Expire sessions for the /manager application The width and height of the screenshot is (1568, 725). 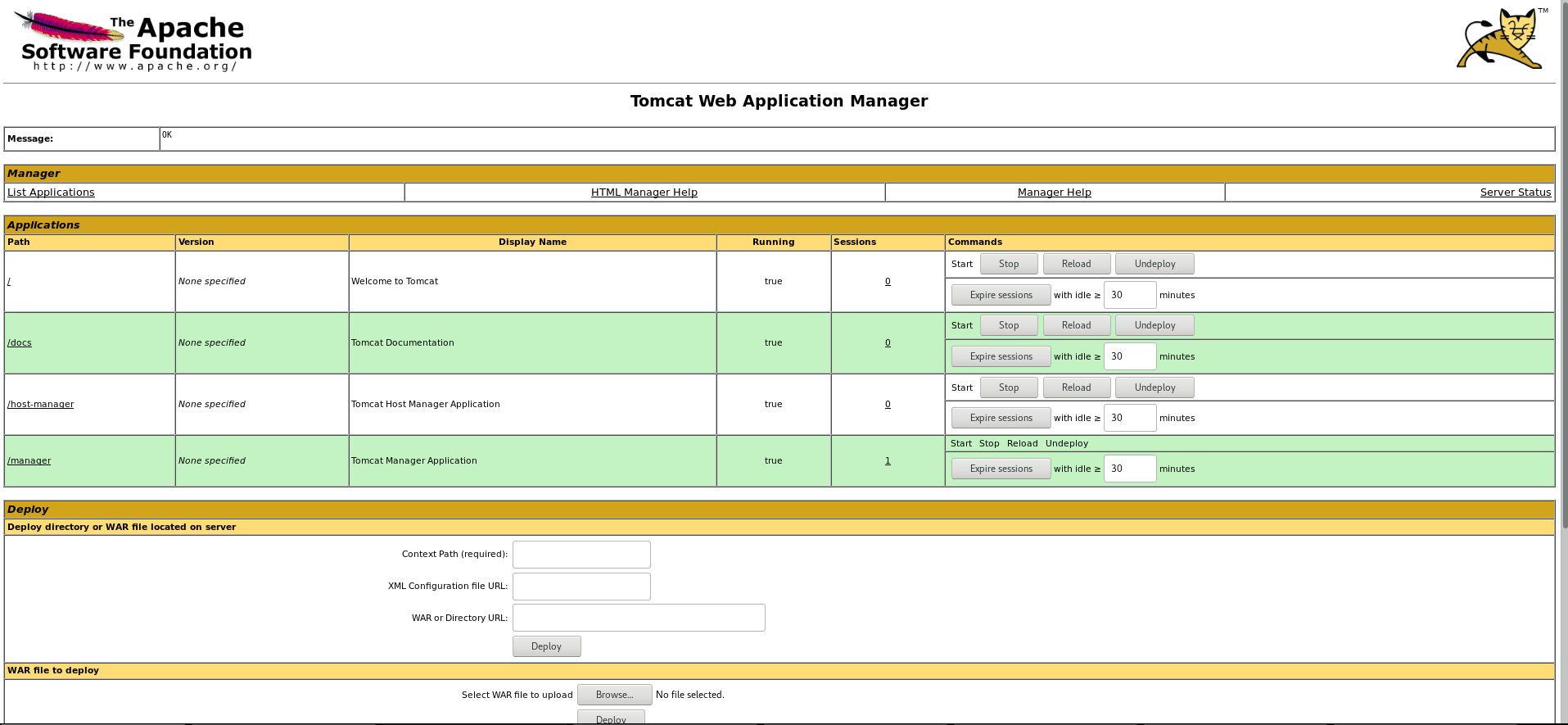click(x=1001, y=469)
